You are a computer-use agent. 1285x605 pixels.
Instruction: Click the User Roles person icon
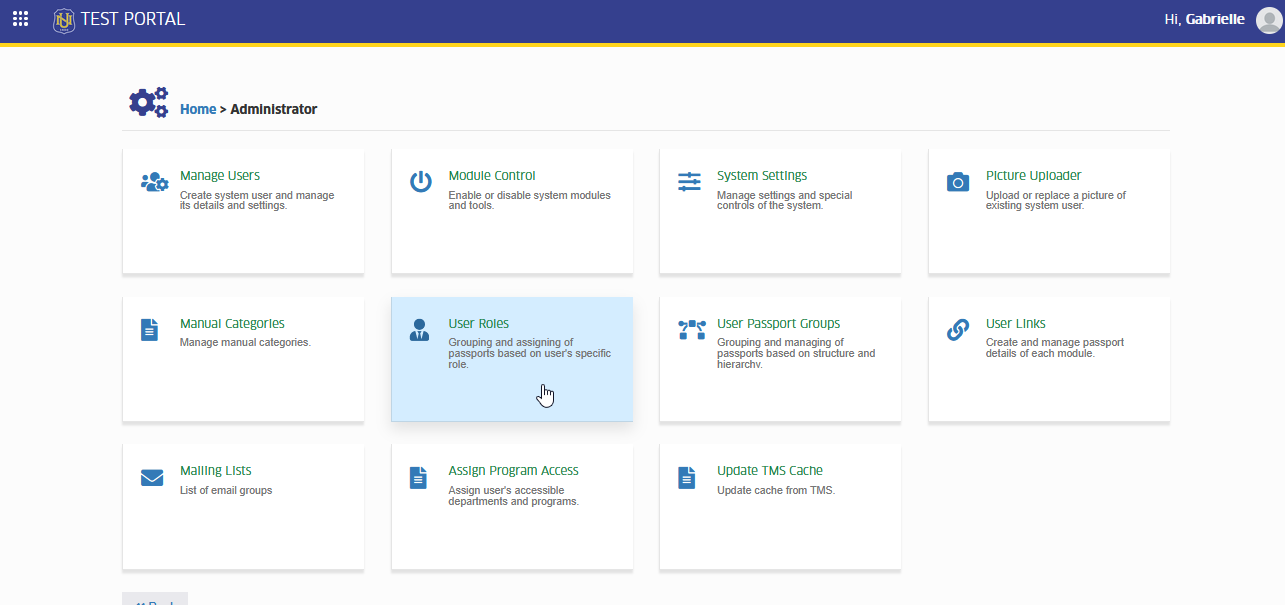[420, 330]
